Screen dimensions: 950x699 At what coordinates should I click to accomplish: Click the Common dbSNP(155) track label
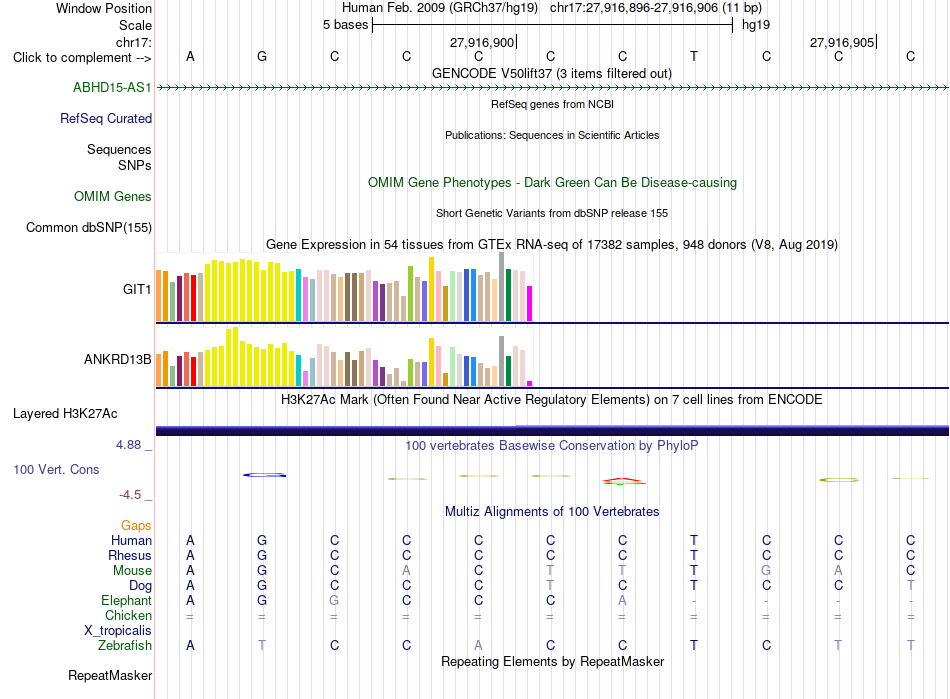pyautogui.click(x=89, y=227)
